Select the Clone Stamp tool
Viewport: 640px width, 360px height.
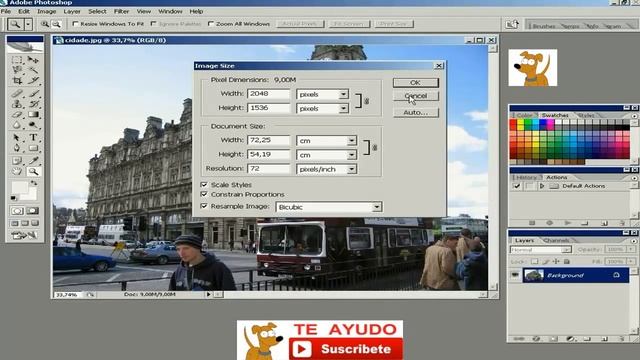click(x=17, y=104)
